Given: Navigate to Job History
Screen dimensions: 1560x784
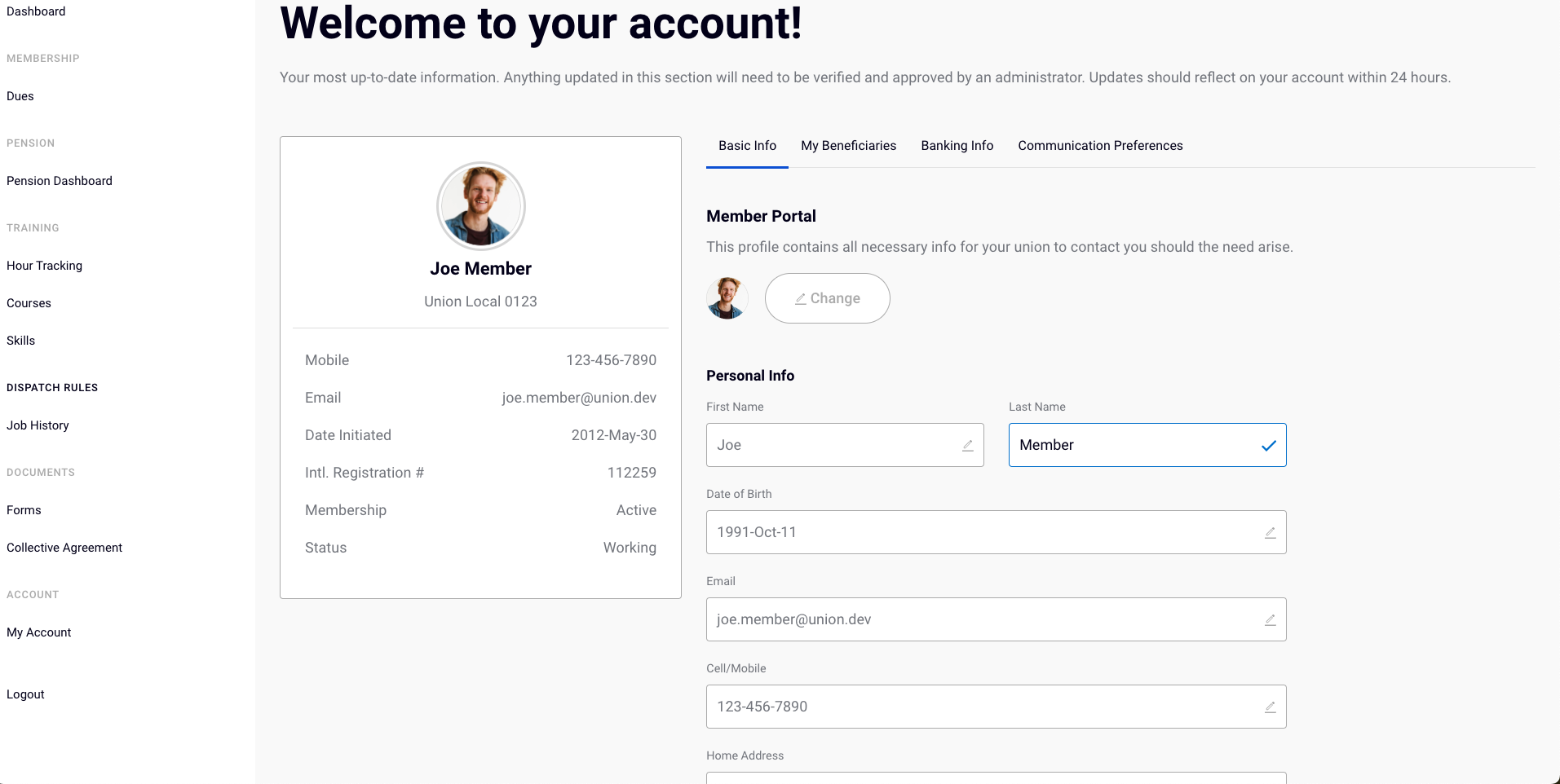Looking at the screenshot, I should pos(37,425).
